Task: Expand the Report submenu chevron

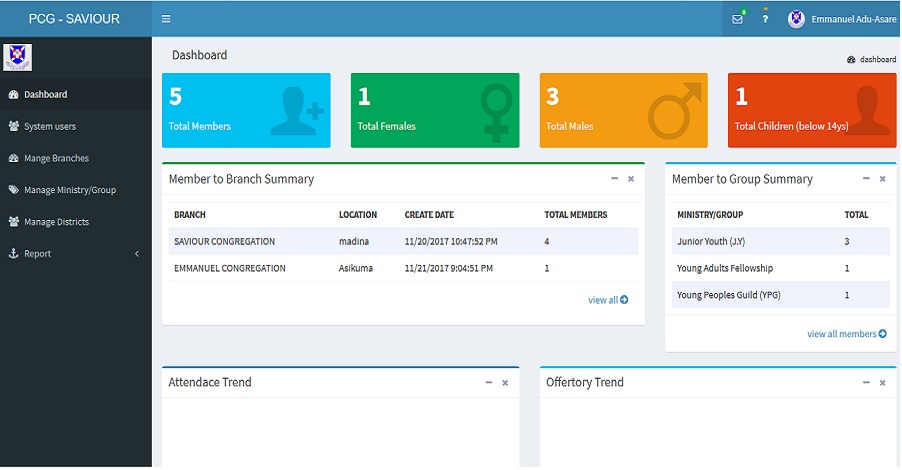Action: pos(137,254)
